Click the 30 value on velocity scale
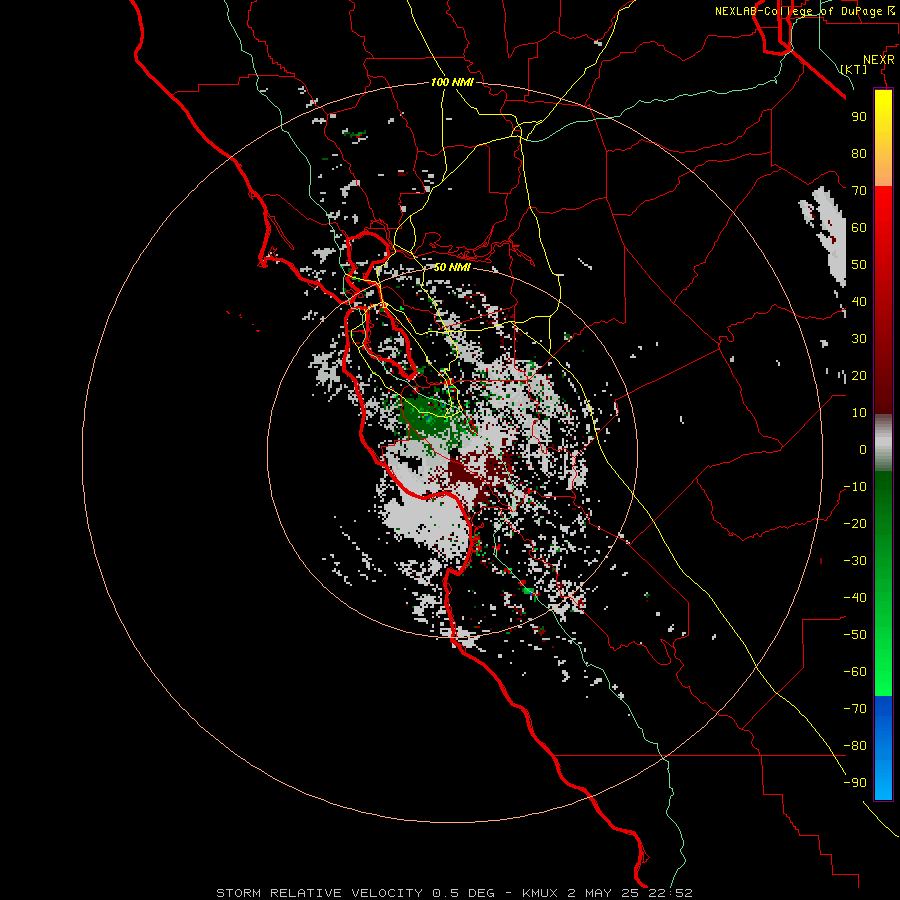Image resolution: width=900 pixels, height=900 pixels. [x=859, y=339]
